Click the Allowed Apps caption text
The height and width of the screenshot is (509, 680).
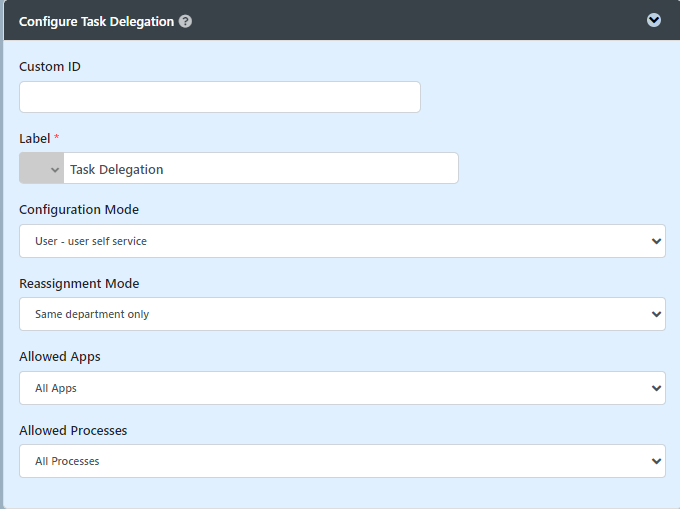(60, 357)
